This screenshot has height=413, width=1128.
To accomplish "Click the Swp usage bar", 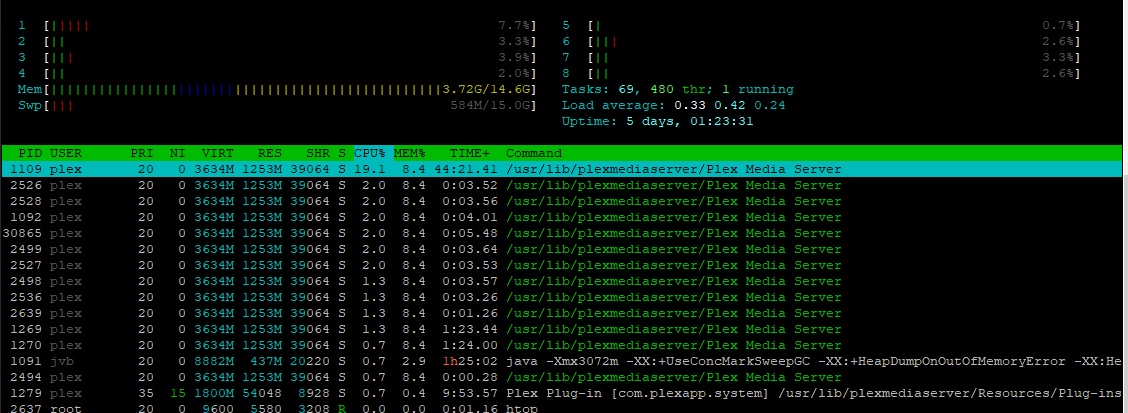I will (x=291, y=105).
